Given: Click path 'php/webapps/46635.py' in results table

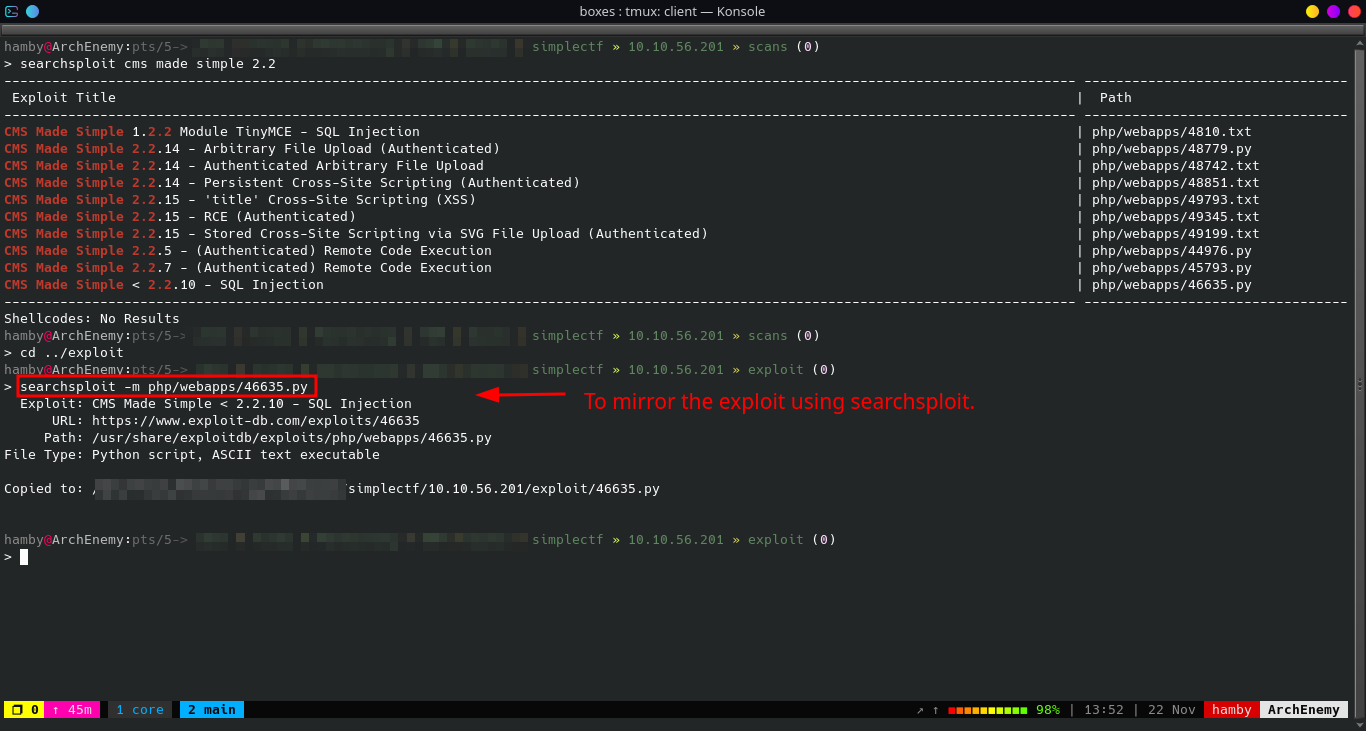Looking at the screenshot, I should [1172, 284].
